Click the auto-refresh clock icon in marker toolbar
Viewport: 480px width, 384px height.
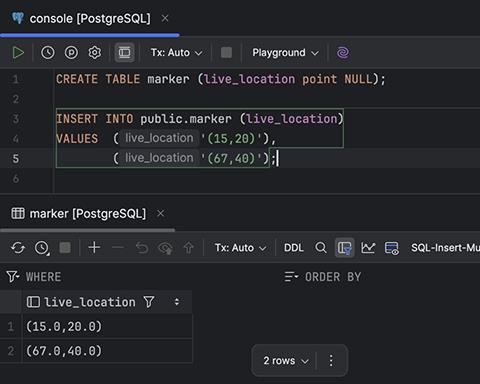click(42, 248)
